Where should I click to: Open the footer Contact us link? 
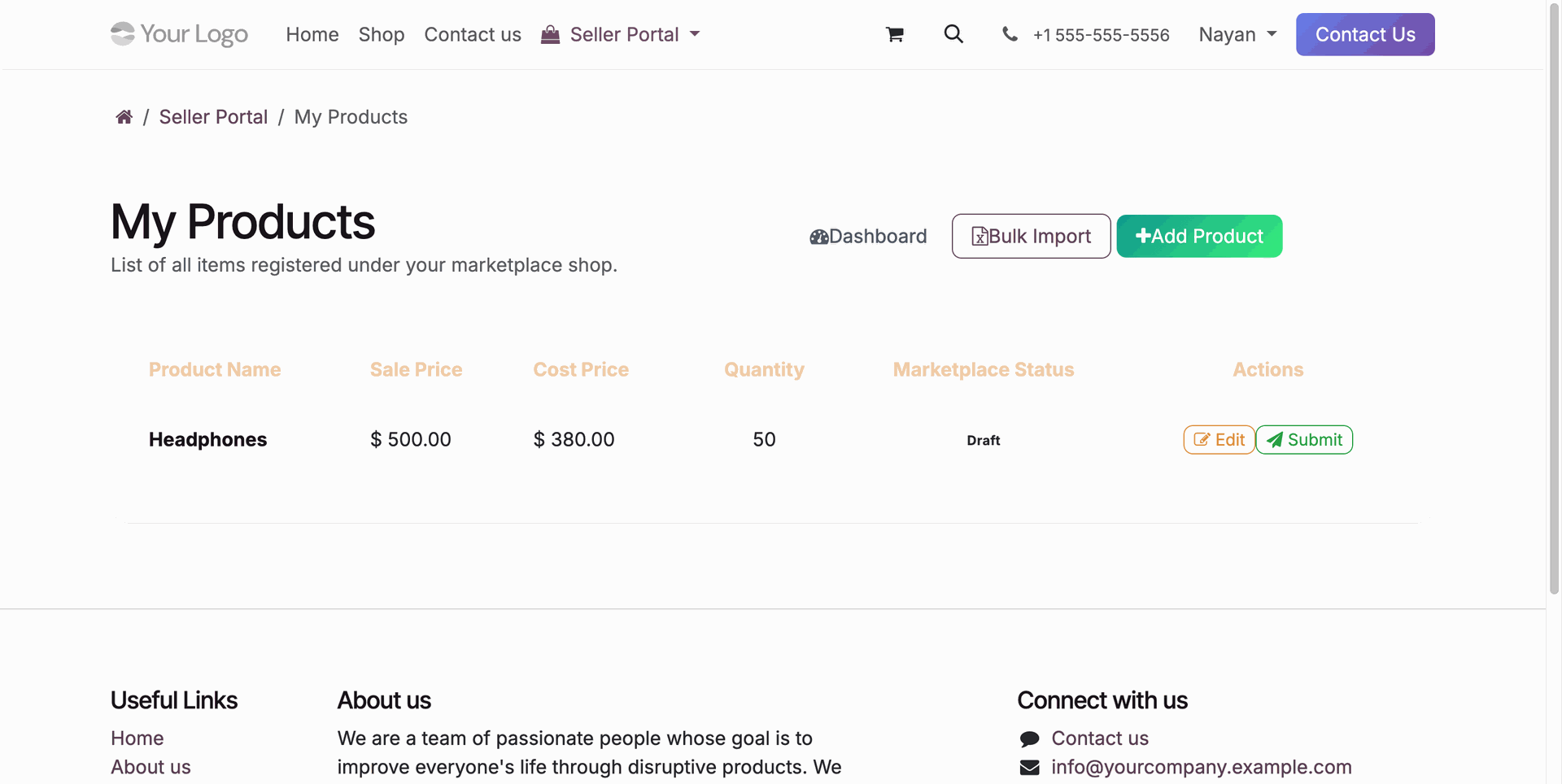pos(1100,738)
